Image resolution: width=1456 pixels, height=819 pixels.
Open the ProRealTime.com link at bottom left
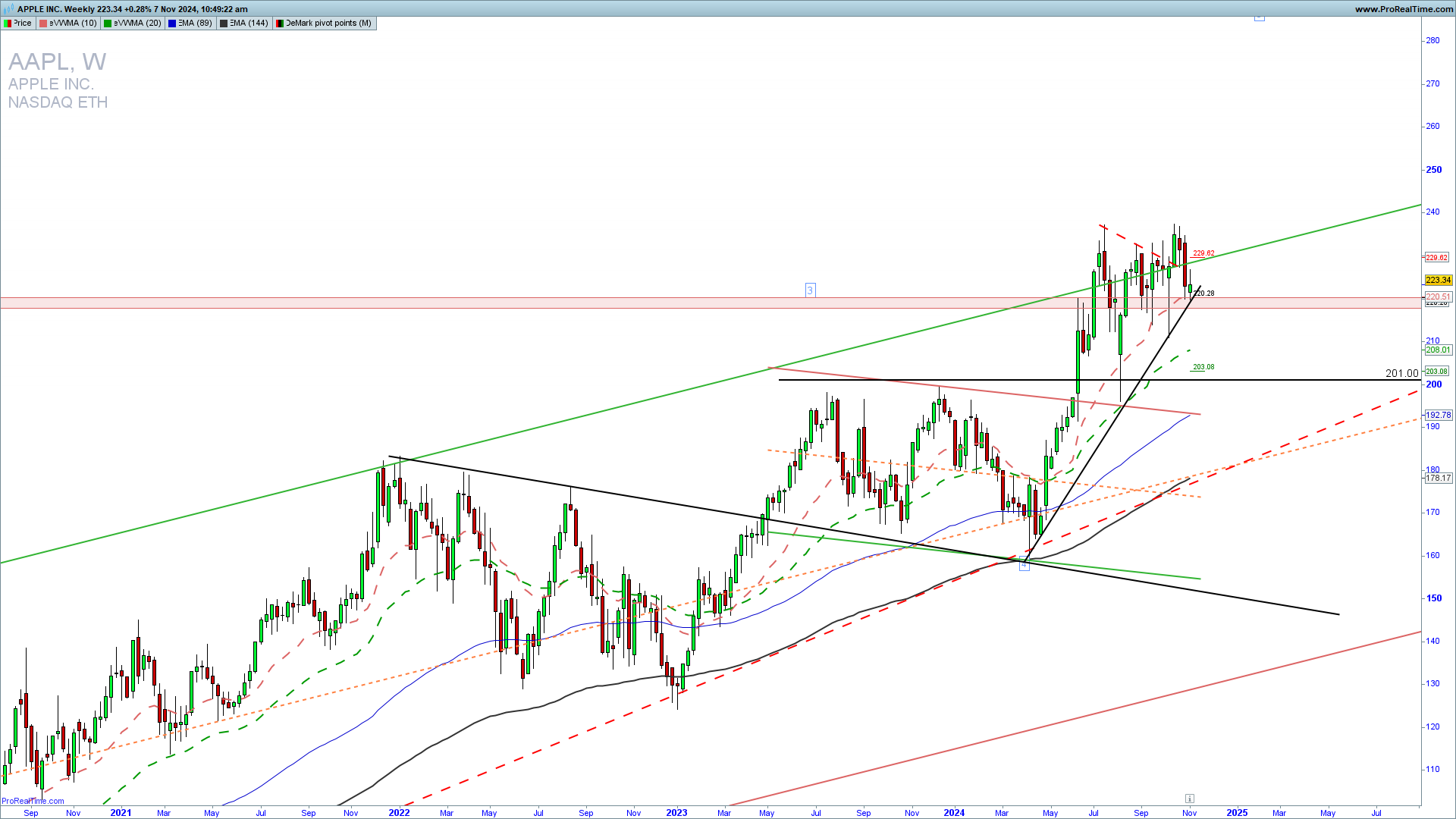pos(33,801)
